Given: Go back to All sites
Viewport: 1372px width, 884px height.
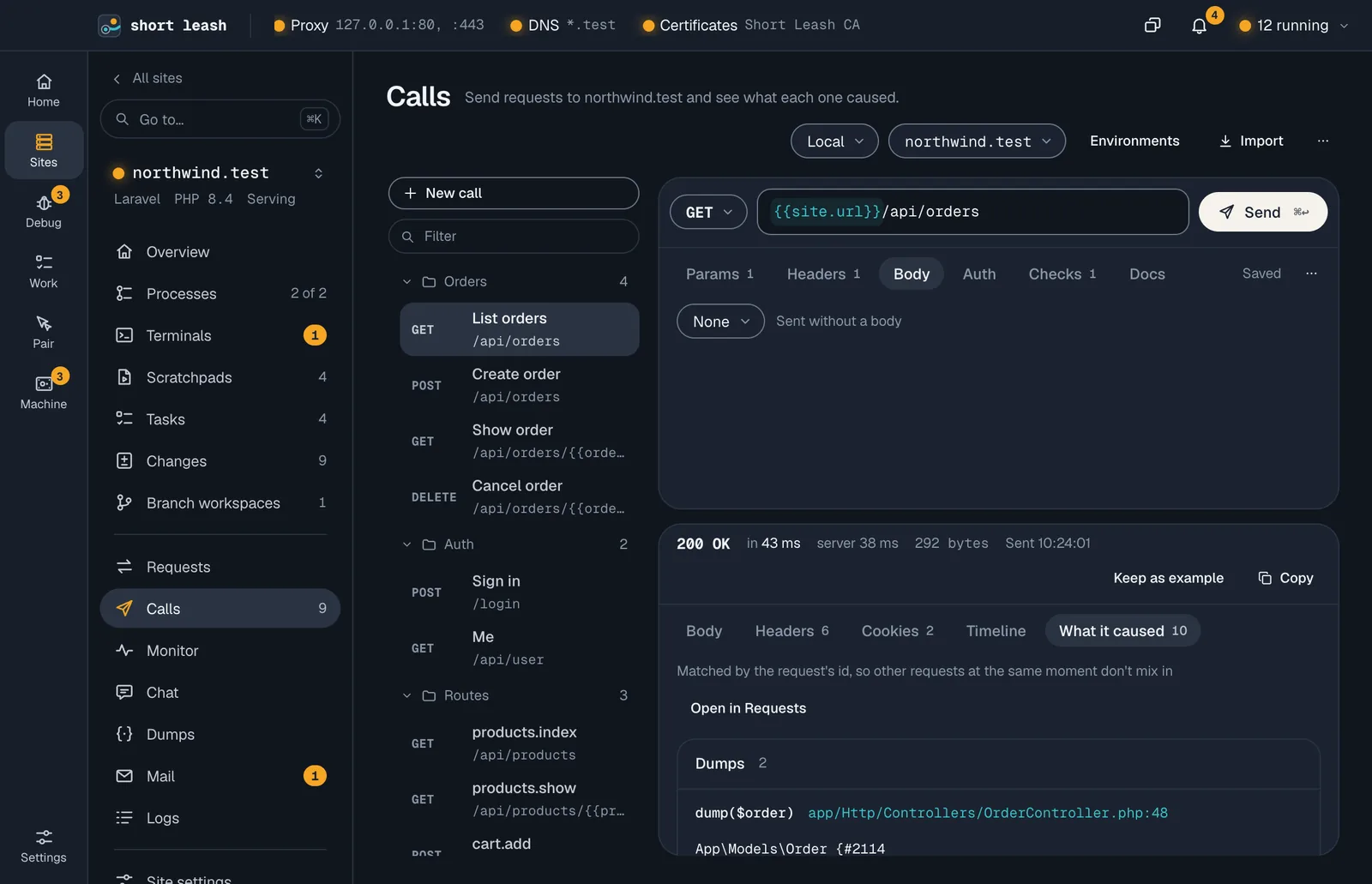Looking at the screenshot, I should tap(147, 78).
